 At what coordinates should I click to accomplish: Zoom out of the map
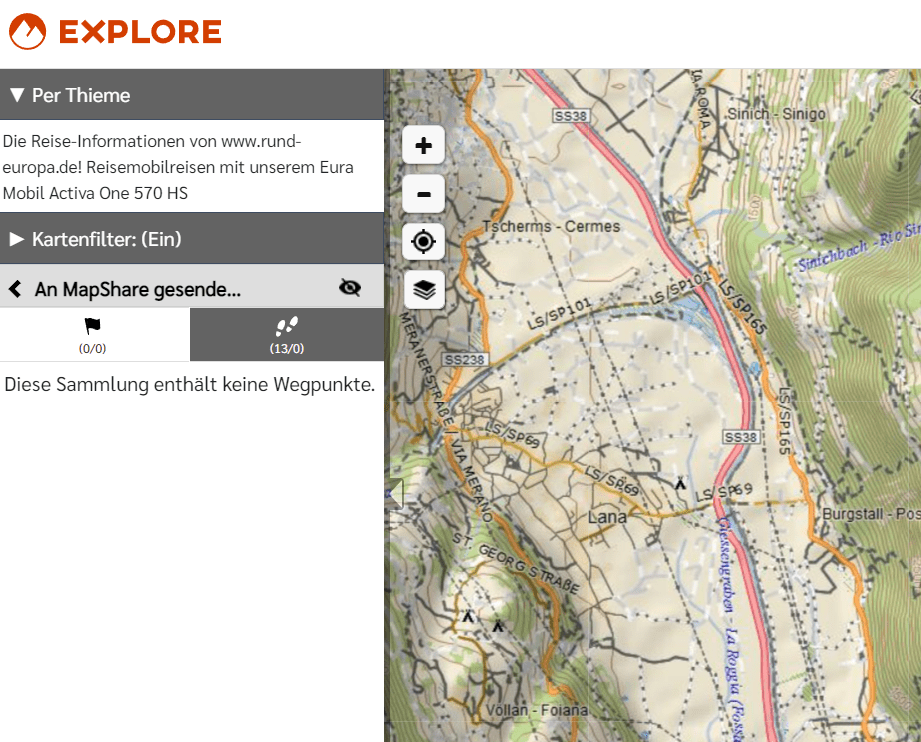[423, 193]
